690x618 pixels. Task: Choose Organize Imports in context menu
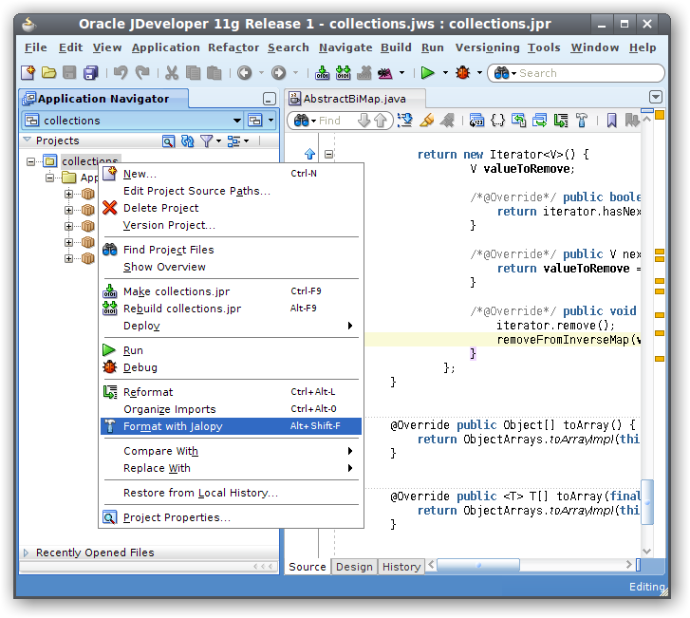231,409
